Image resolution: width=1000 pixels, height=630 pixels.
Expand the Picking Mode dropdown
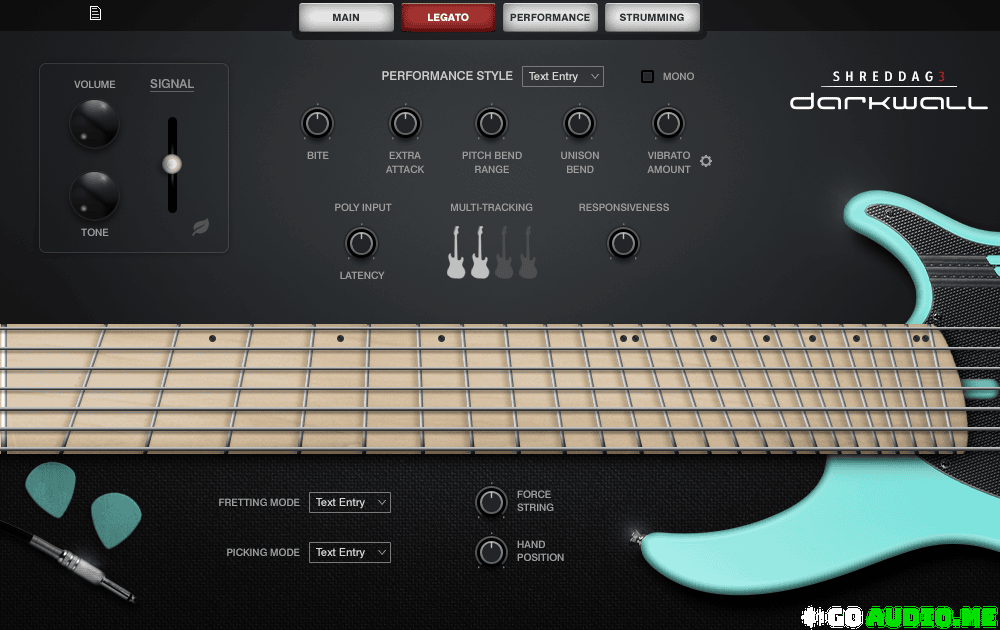click(349, 552)
